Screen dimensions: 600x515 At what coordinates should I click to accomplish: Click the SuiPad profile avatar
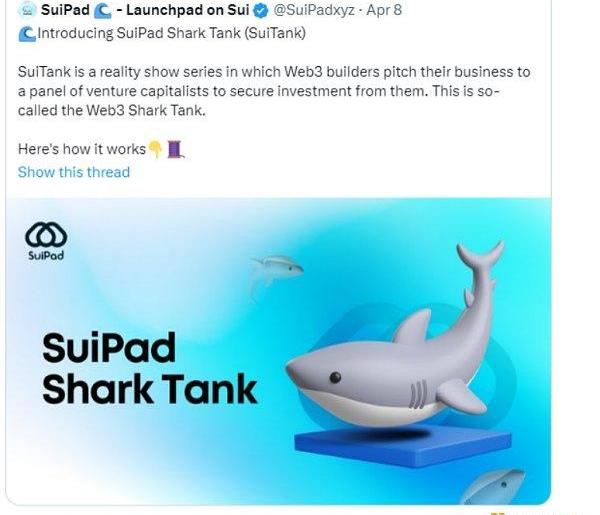[x=25, y=11]
